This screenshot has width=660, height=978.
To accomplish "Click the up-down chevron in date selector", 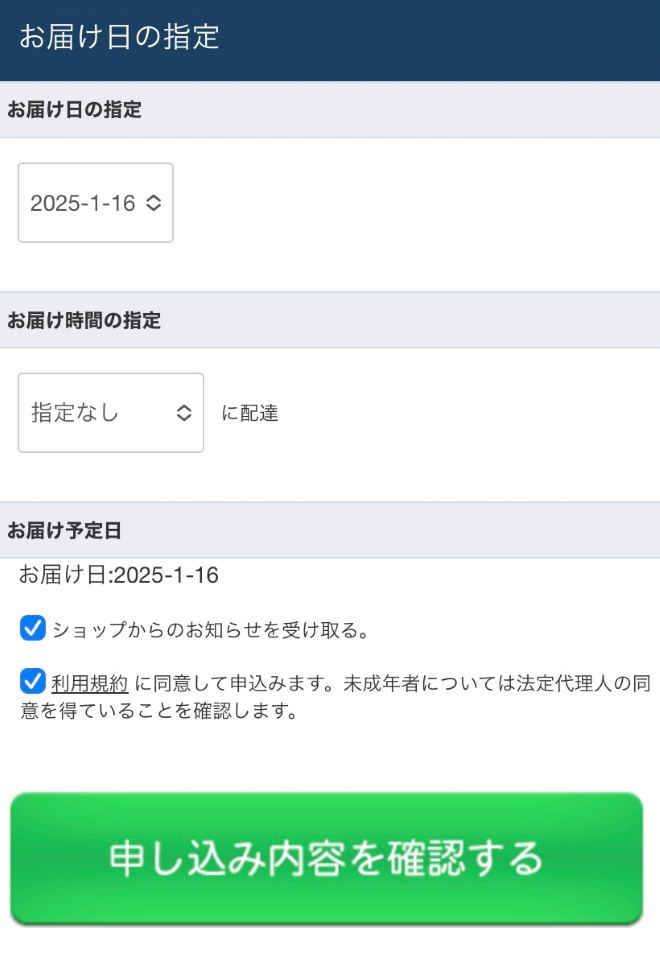I will 153,203.
